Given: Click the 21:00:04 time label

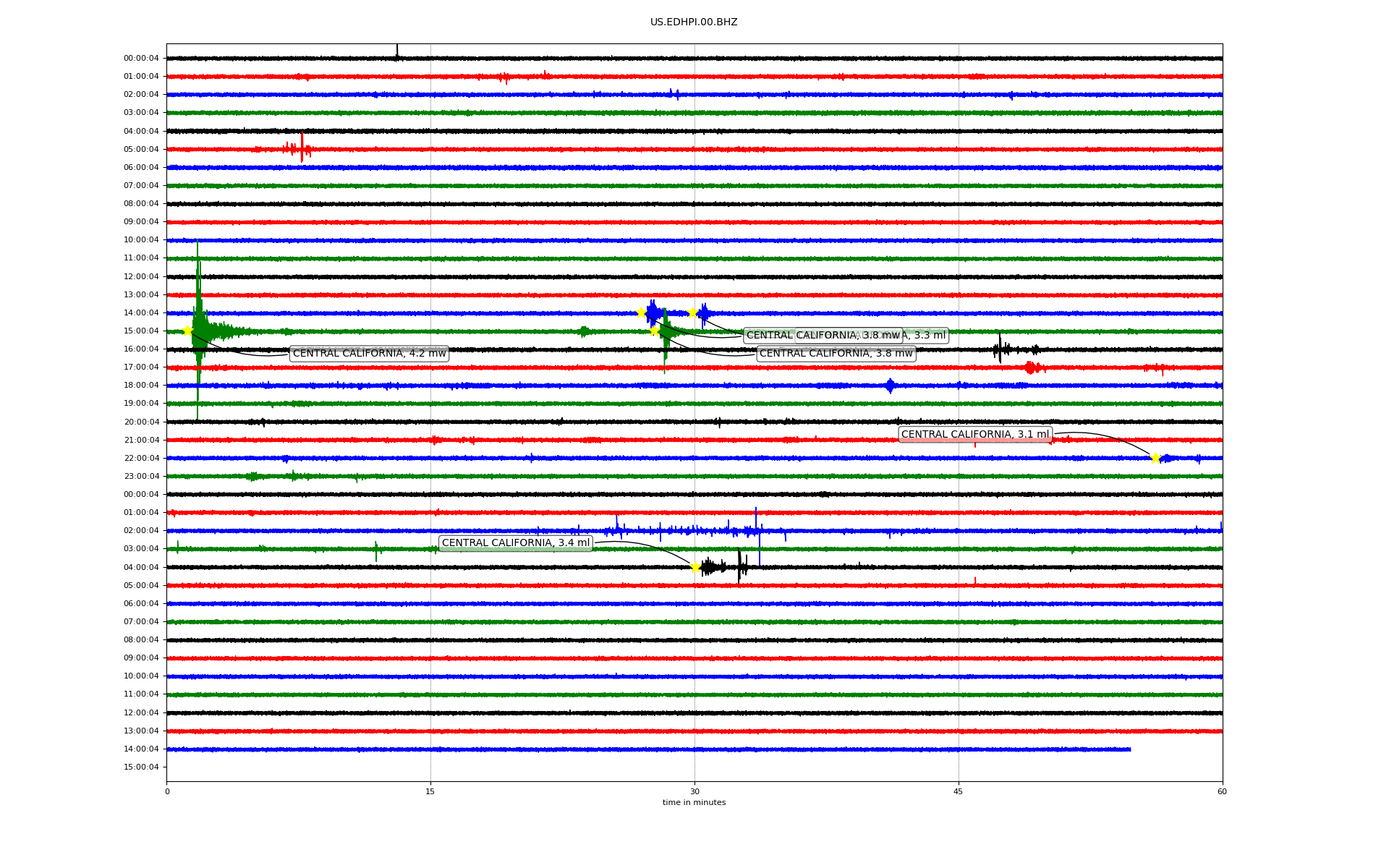Looking at the screenshot, I should click(x=141, y=440).
